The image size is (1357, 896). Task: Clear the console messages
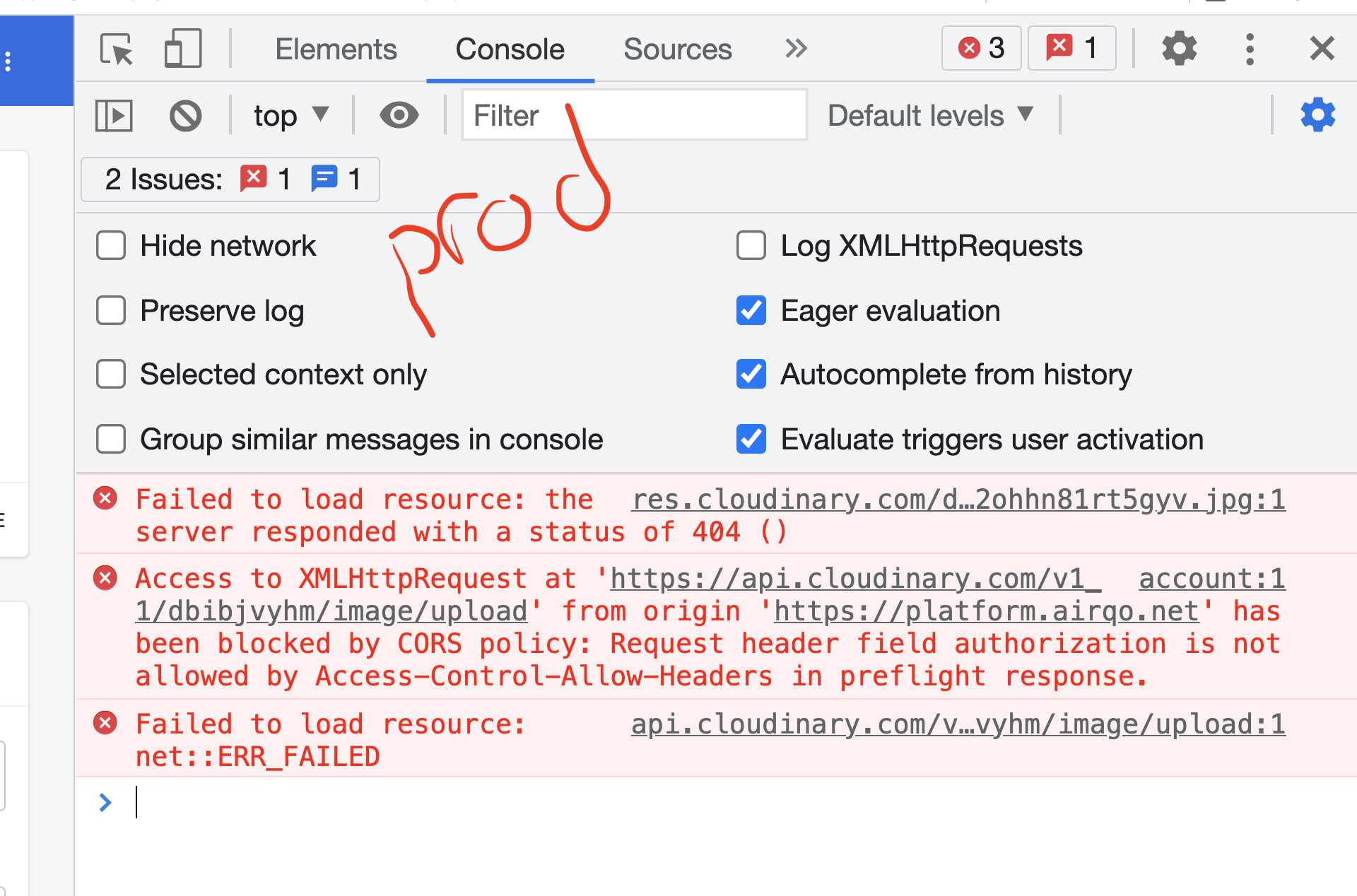pos(185,114)
